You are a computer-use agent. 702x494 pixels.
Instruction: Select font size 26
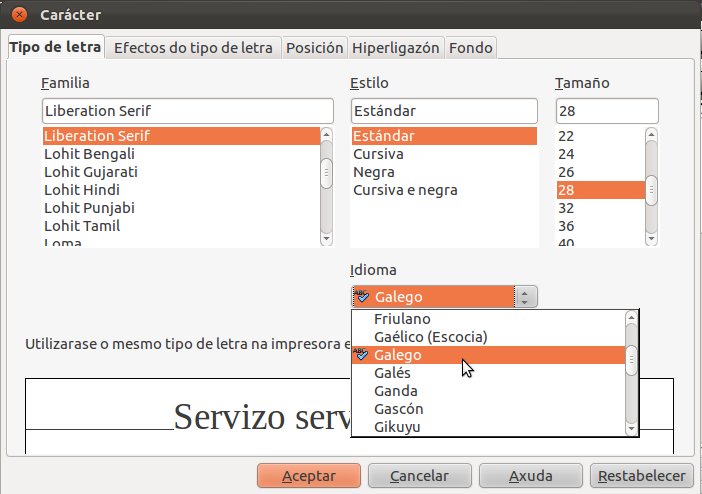click(x=600, y=172)
